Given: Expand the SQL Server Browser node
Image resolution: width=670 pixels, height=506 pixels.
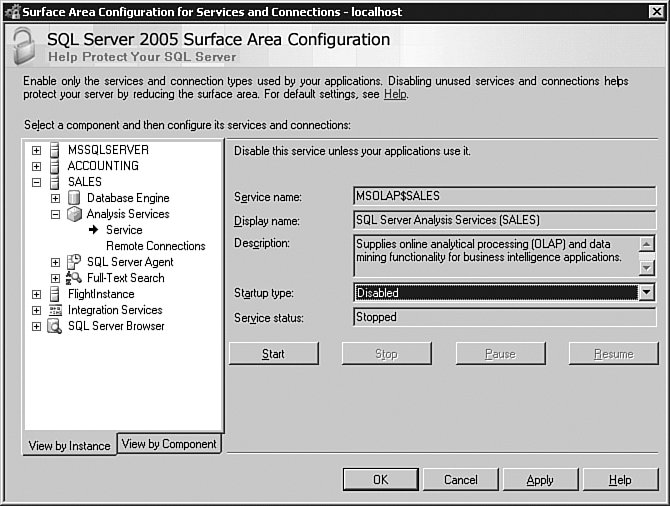Looking at the screenshot, I should pyautogui.click(x=36, y=327).
